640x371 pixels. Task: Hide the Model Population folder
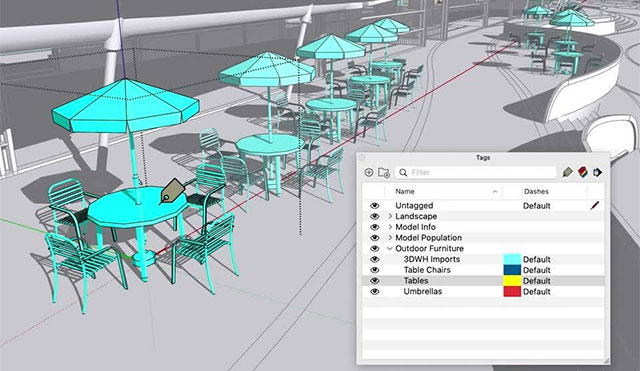(x=374, y=238)
